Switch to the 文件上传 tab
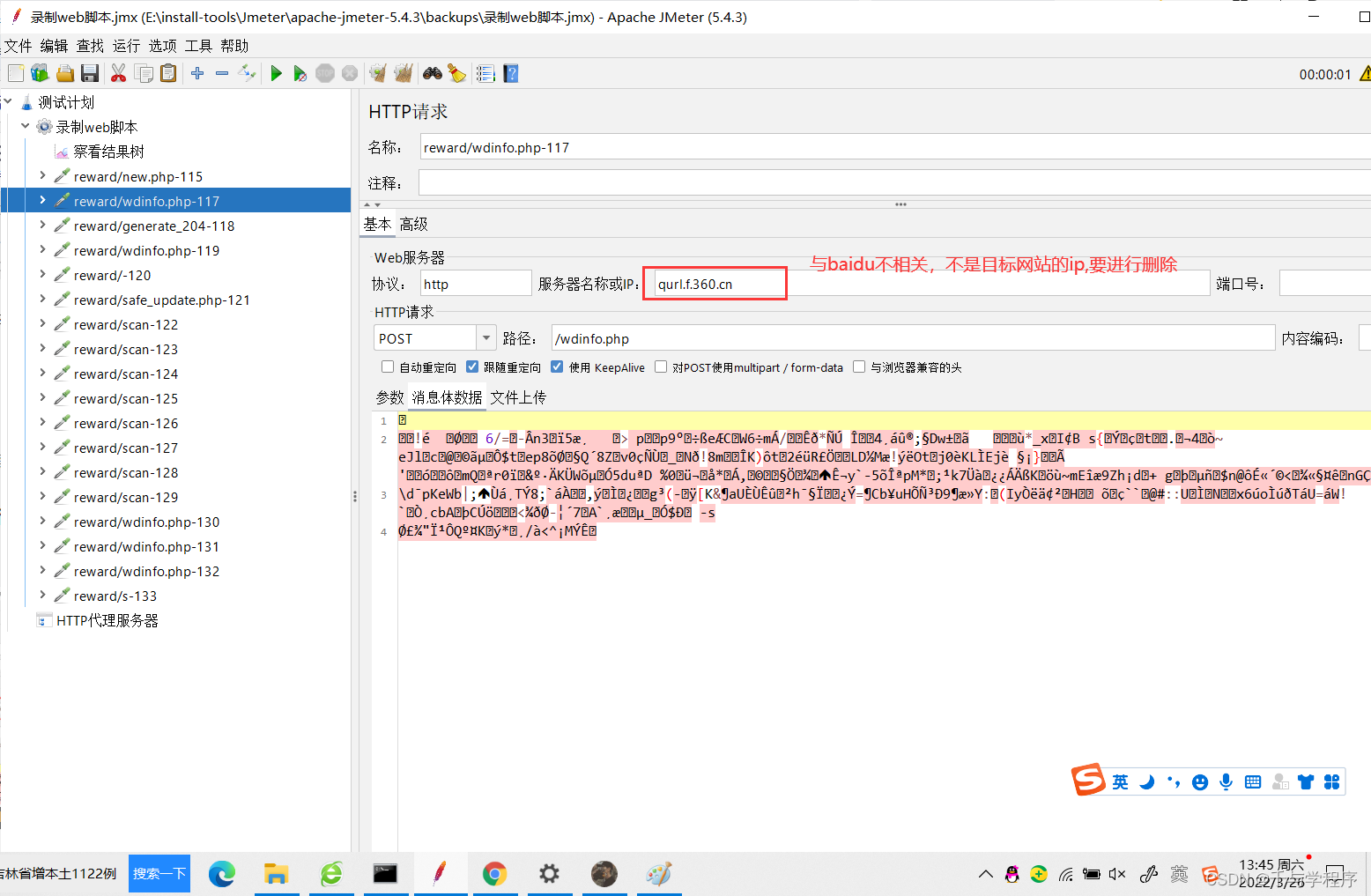Image resolution: width=1371 pixels, height=896 pixels. [518, 397]
